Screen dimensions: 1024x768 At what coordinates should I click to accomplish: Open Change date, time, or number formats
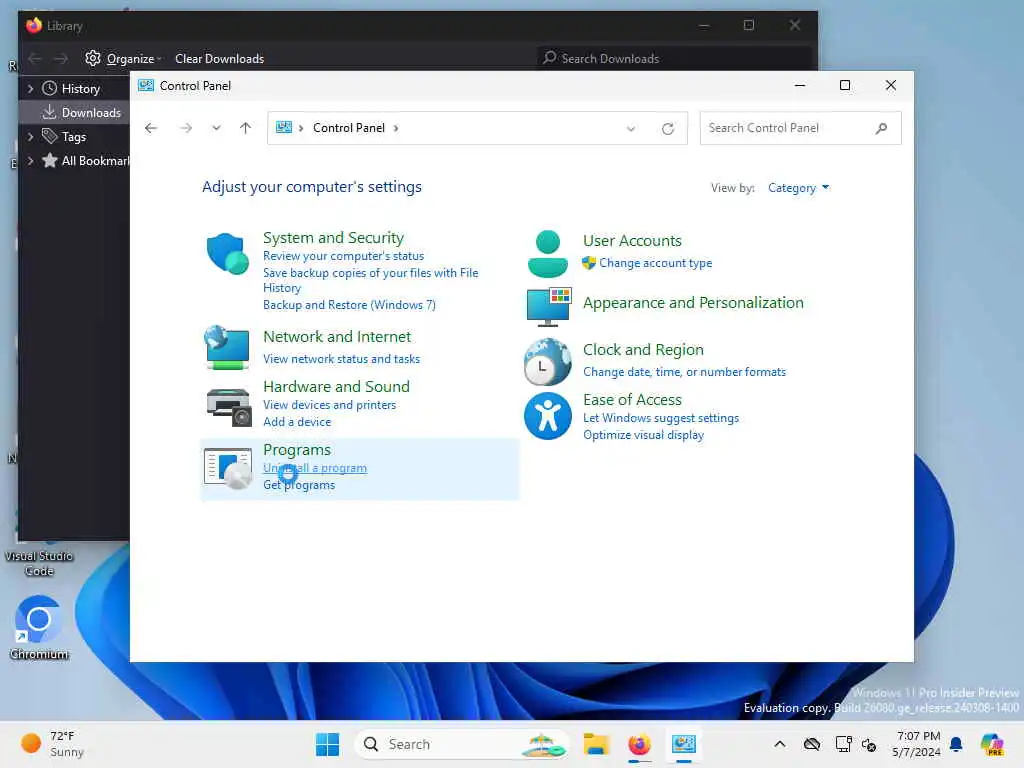(684, 372)
